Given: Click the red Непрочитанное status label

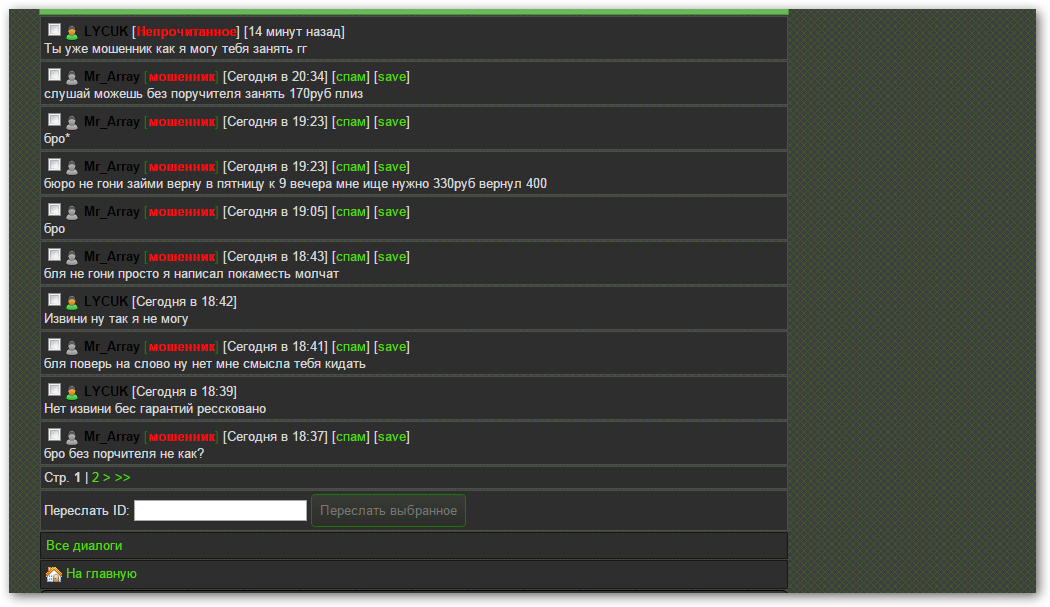Looking at the screenshot, I should pyautogui.click(x=186, y=31).
